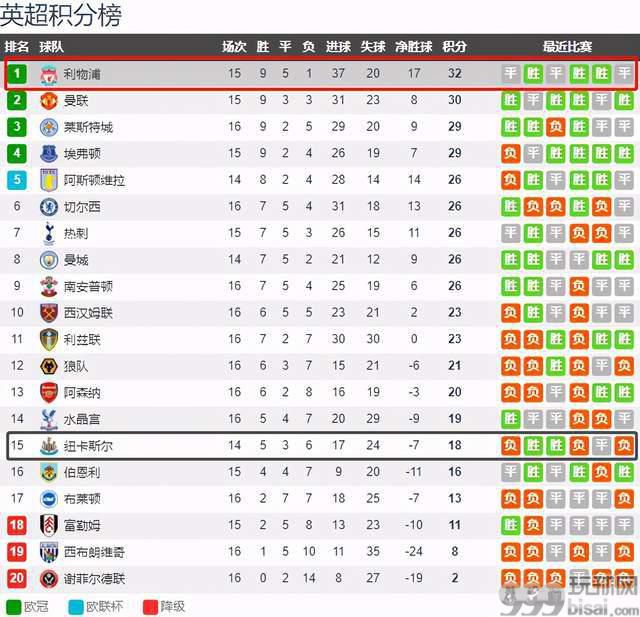Open the Wolves wolf-head badge
Viewport: 640px width, 617px height.
49,366
